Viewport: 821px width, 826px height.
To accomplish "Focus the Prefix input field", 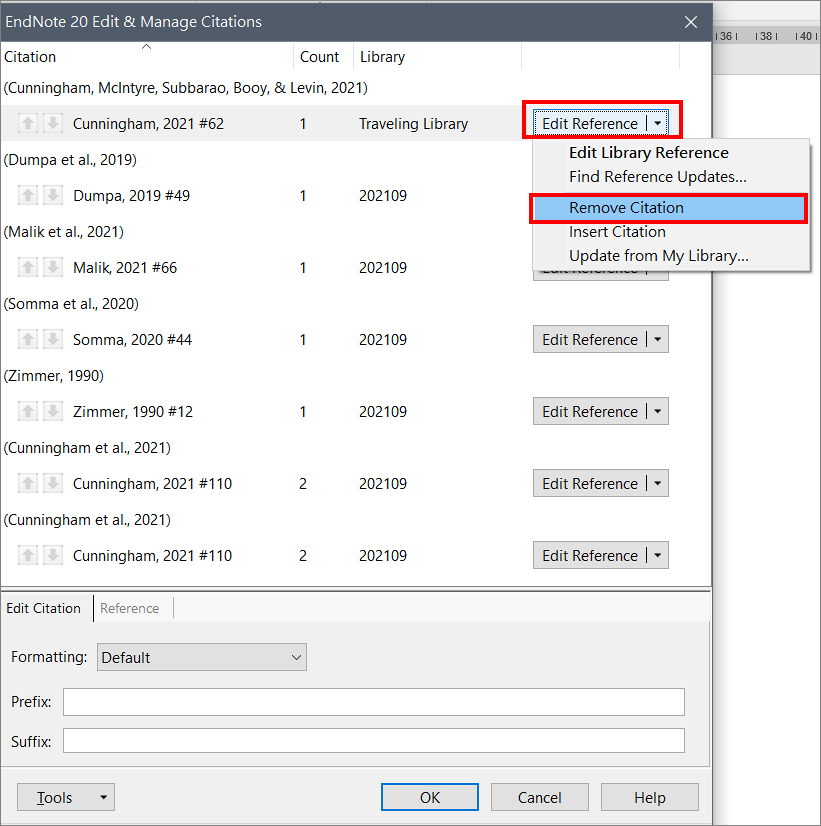I will (x=374, y=702).
